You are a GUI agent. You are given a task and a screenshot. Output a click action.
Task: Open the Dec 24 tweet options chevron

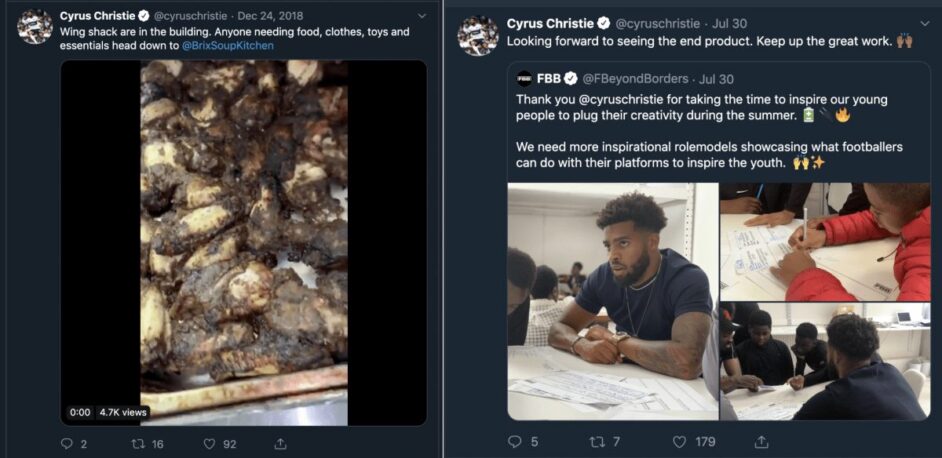[421, 16]
